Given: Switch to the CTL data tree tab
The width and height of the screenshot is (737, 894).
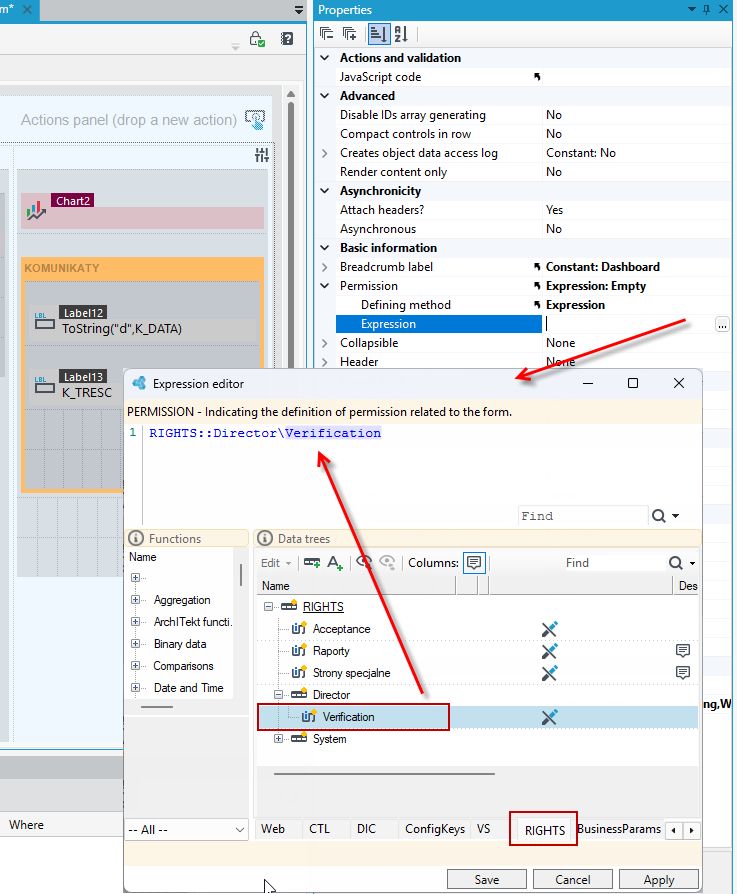Looking at the screenshot, I should pos(319,829).
